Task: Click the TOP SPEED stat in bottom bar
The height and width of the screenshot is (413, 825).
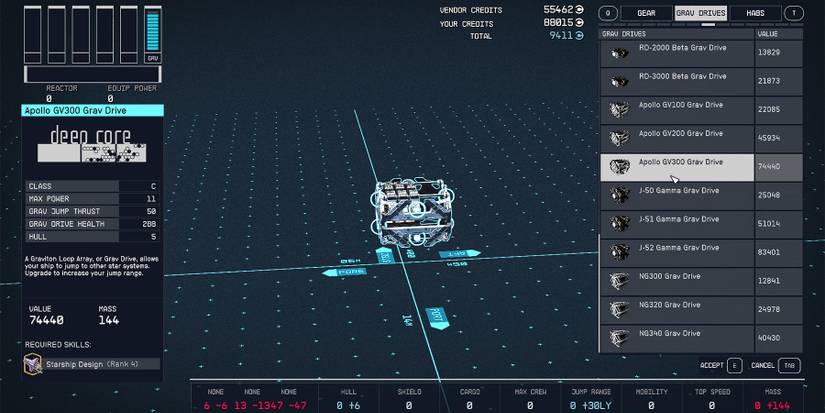Action: coord(712,399)
